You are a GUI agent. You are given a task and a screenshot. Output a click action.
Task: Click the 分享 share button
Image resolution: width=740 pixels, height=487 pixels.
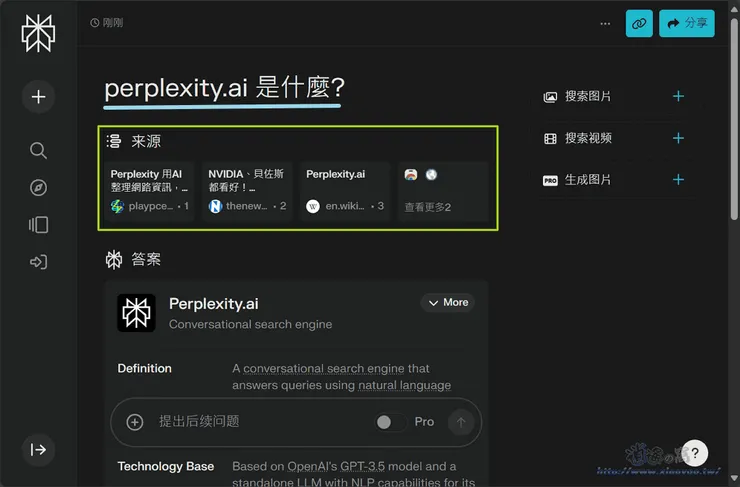pyautogui.click(x=687, y=23)
